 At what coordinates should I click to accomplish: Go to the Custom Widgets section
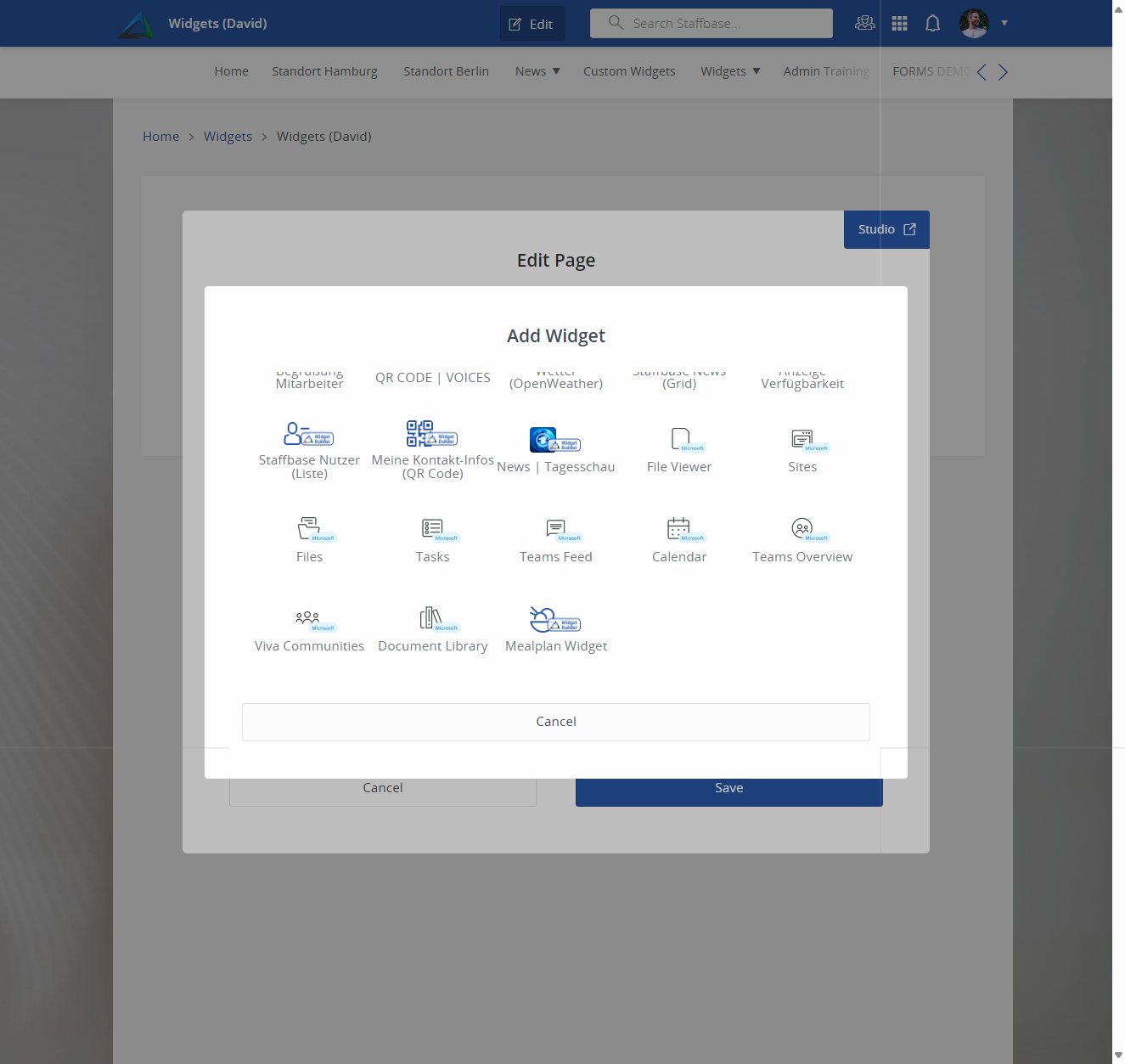click(x=629, y=71)
